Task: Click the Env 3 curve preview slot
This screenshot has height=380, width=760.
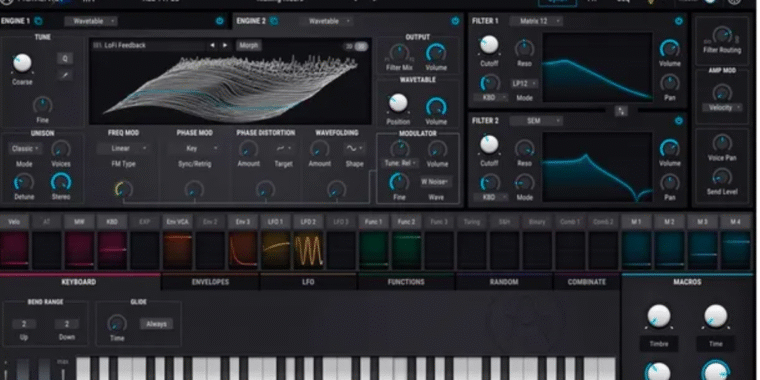Action: (x=243, y=250)
